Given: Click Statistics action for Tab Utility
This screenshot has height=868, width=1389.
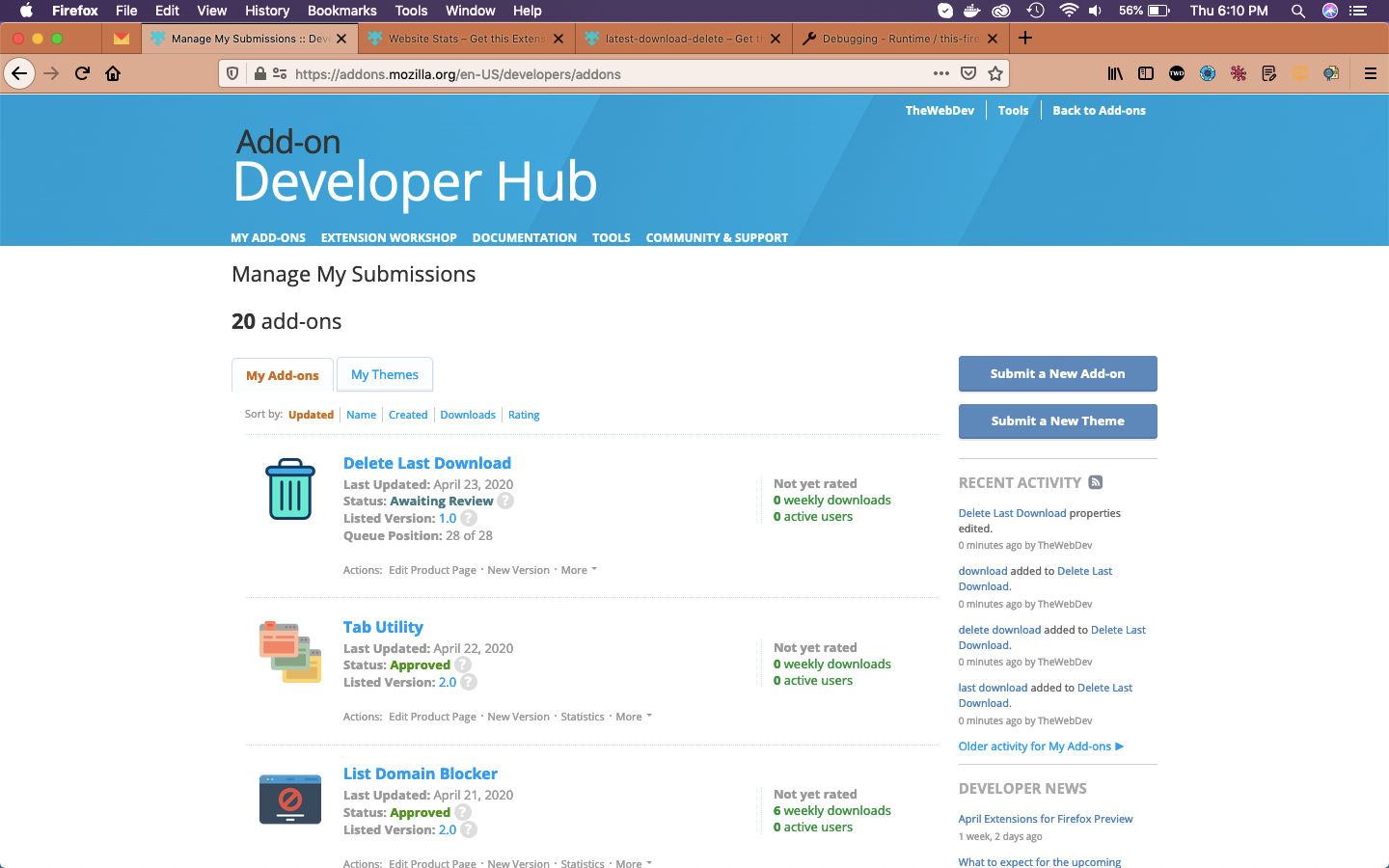Looking at the screenshot, I should (x=583, y=717).
